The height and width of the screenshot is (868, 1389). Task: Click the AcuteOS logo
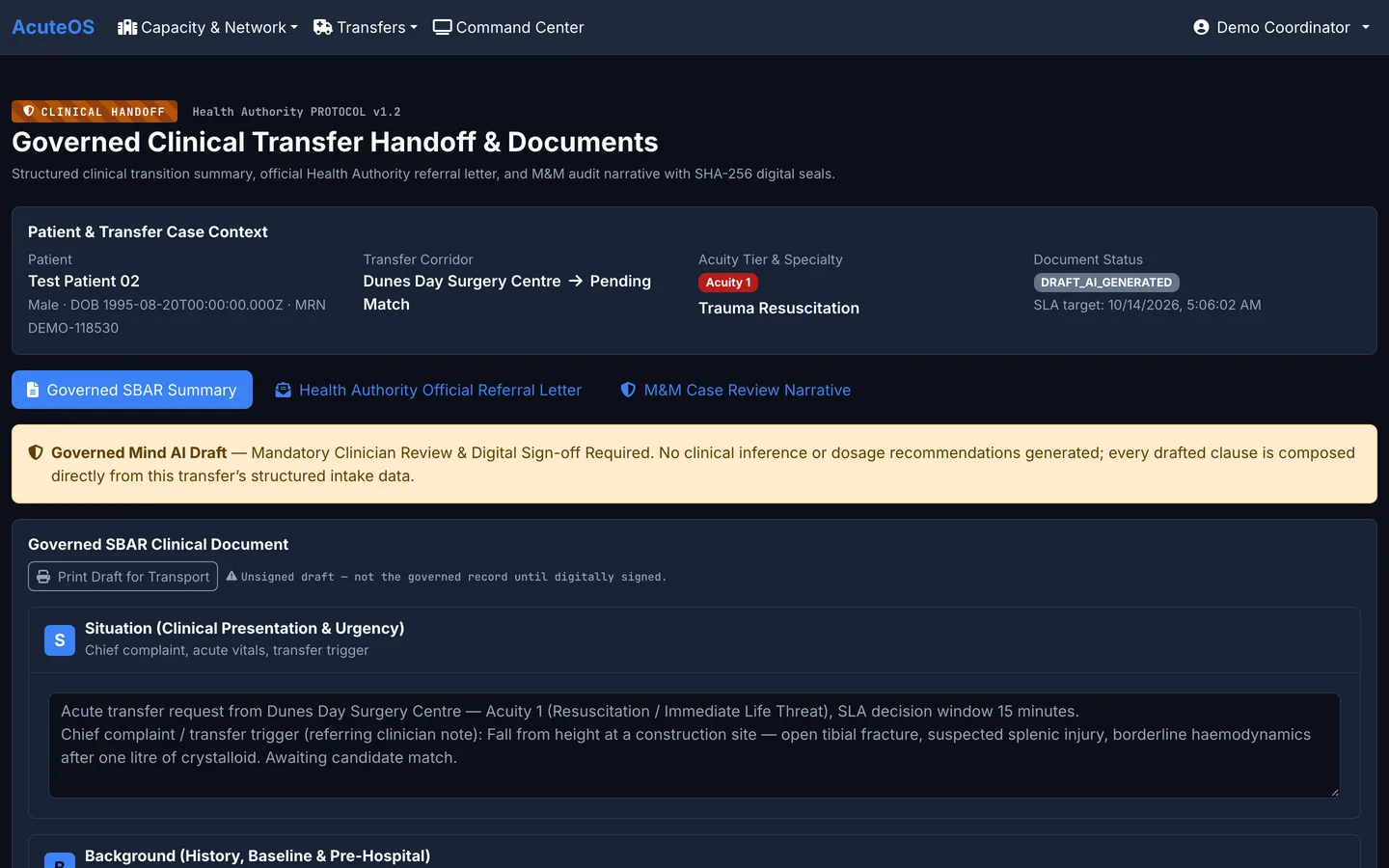tap(53, 27)
